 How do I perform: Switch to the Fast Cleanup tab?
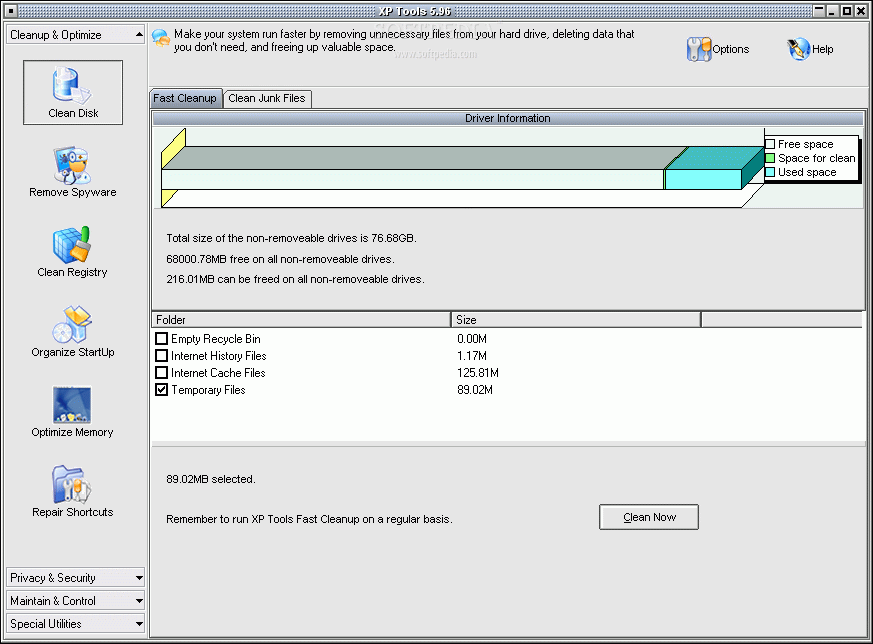[185, 99]
